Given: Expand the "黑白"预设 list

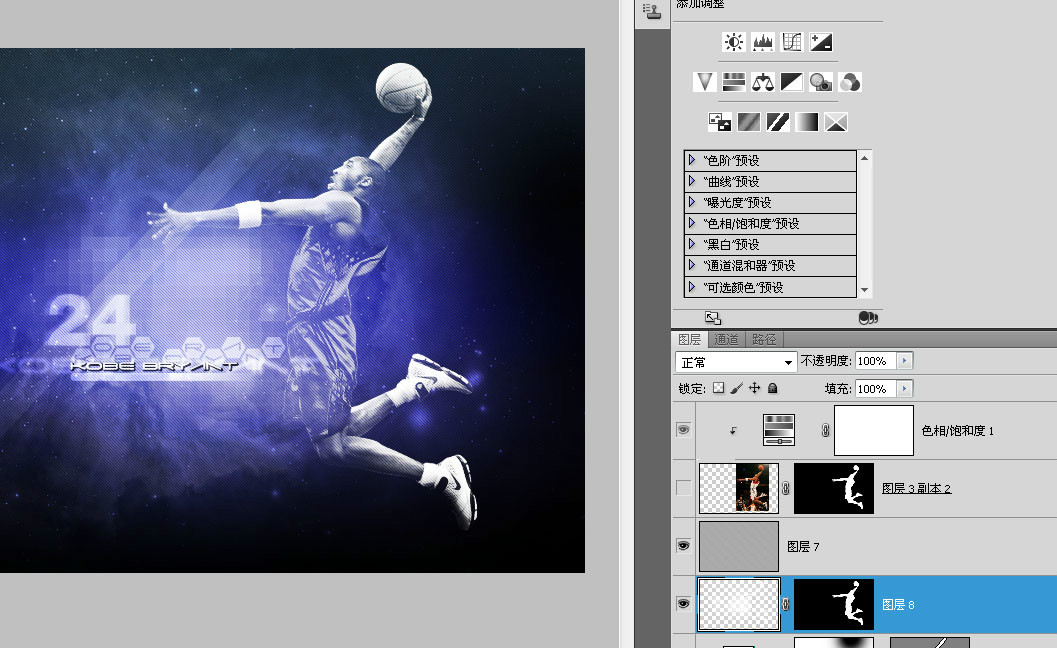Looking at the screenshot, I should [x=692, y=243].
